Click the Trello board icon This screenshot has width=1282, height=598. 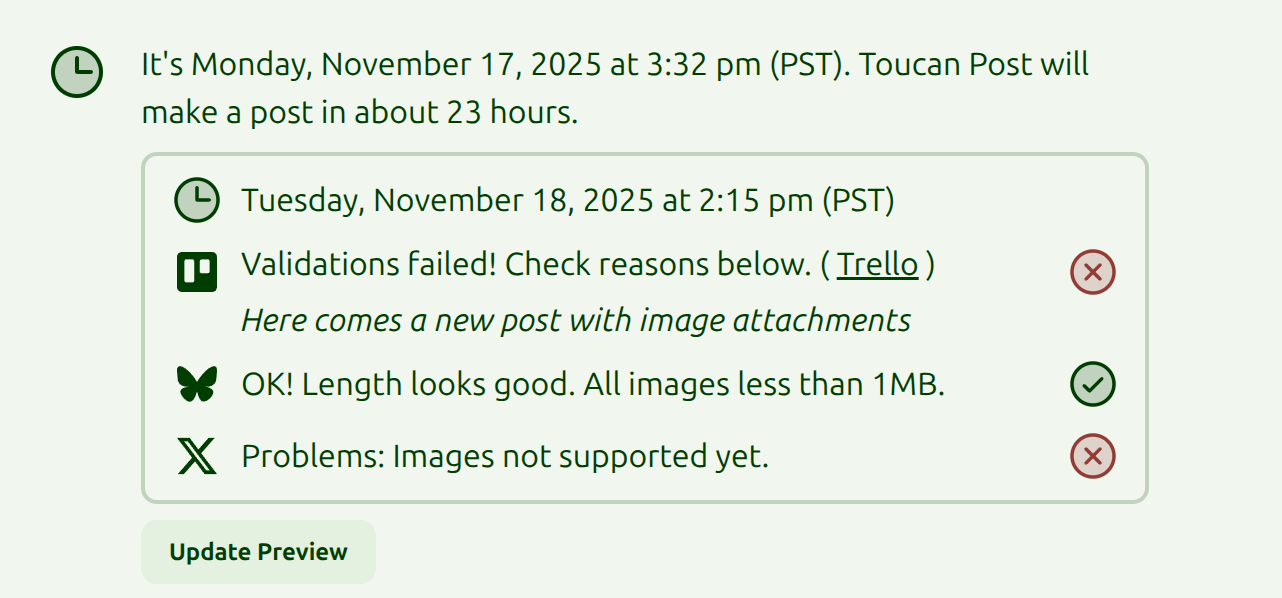point(196,270)
